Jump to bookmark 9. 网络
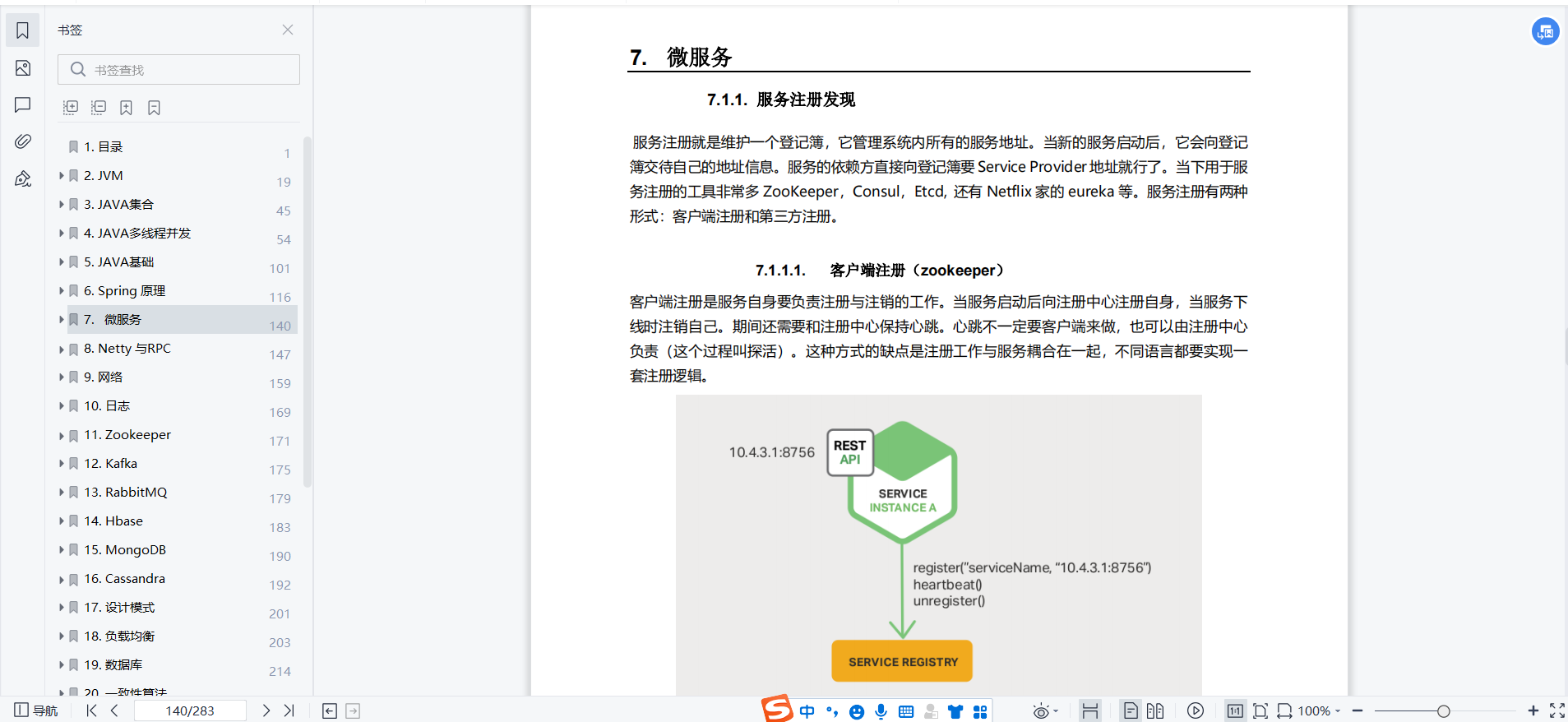1568x722 pixels. click(104, 377)
